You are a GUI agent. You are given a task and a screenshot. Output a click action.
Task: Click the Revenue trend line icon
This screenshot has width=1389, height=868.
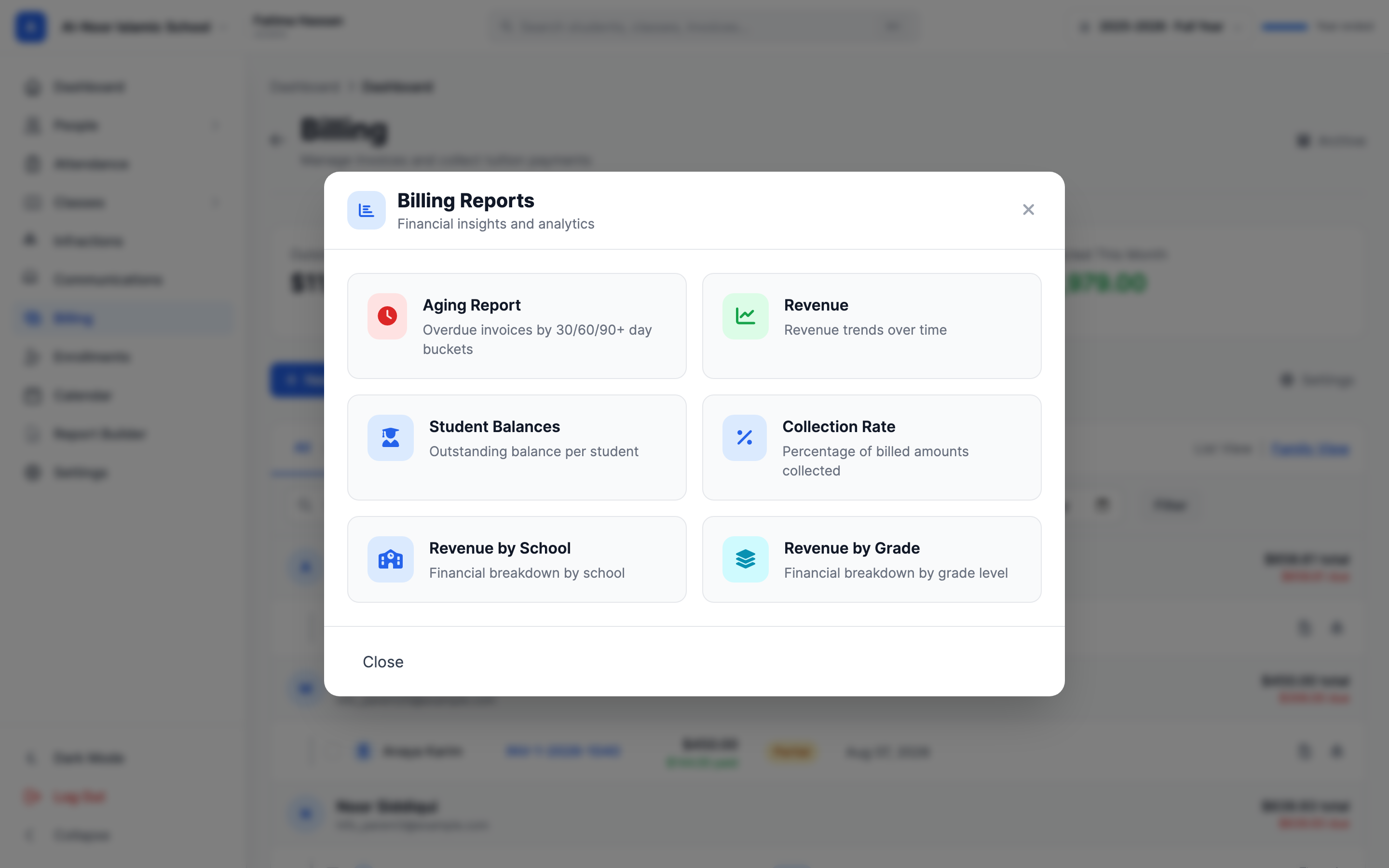point(745,316)
